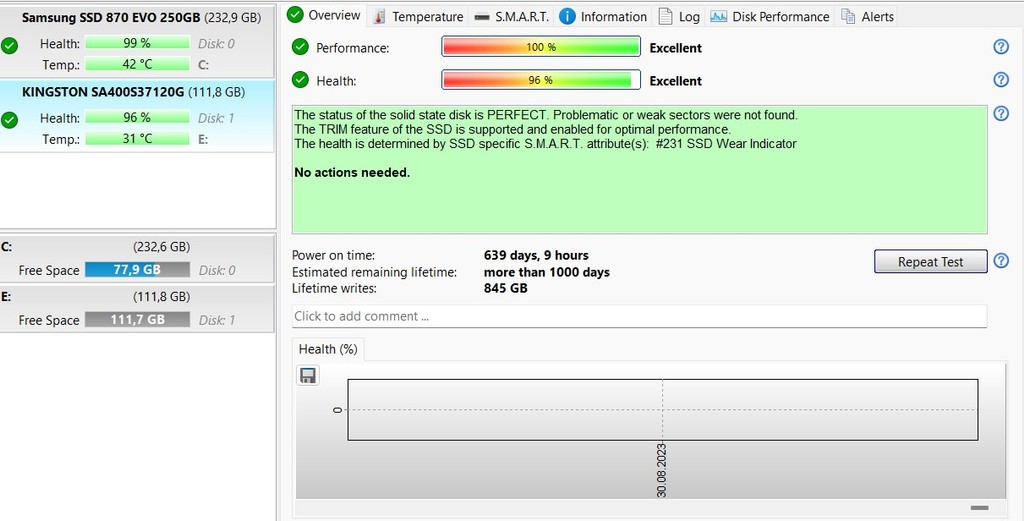Click the C: Free Space 77,9 GB bar
This screenshot has height=521, width=1024.
click(x=137, y=270)
